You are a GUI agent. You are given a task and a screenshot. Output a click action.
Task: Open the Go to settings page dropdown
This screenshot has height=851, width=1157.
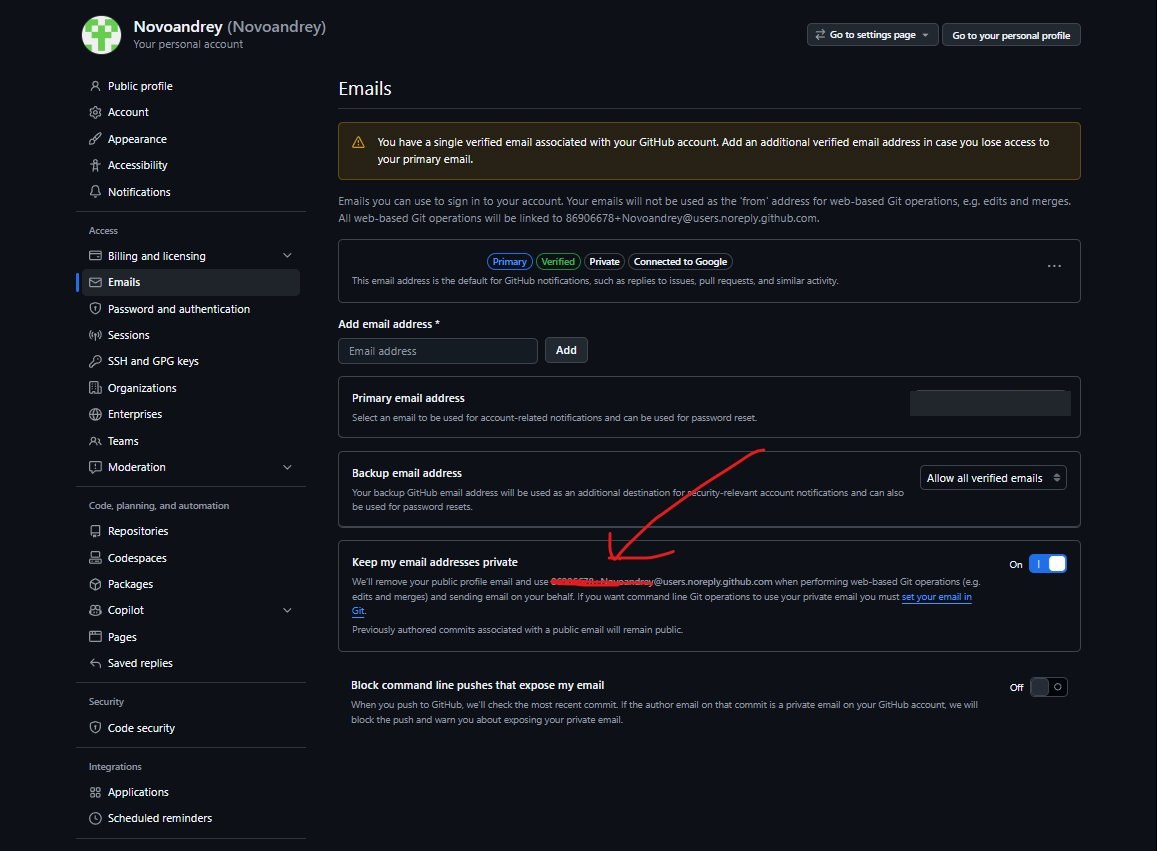pyautogui.click(x=872, y=35)
